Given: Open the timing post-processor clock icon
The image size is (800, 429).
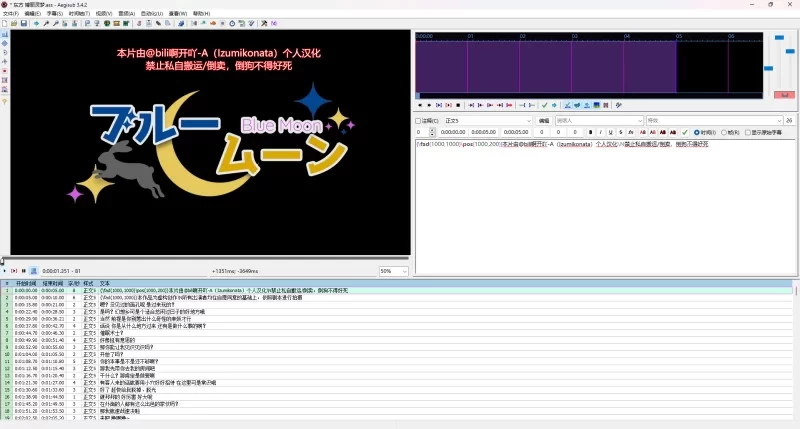Looking at the screenshot, I should pyautogui.click(x=232, y=23).
